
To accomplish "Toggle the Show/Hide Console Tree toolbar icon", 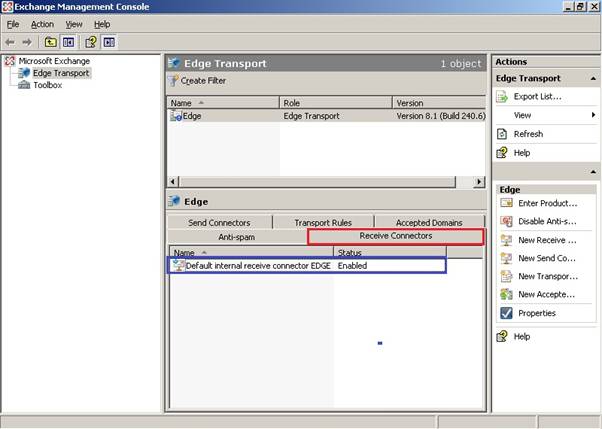I will click(68, 42).
